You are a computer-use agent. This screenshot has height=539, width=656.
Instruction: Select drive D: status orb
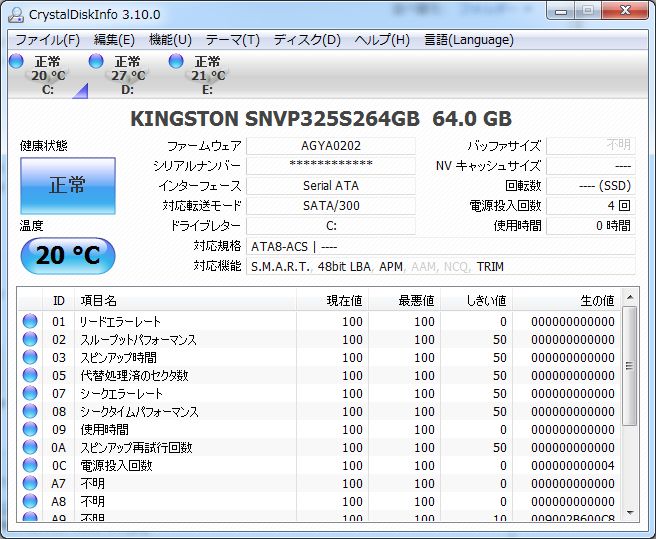tap(96, 61)
